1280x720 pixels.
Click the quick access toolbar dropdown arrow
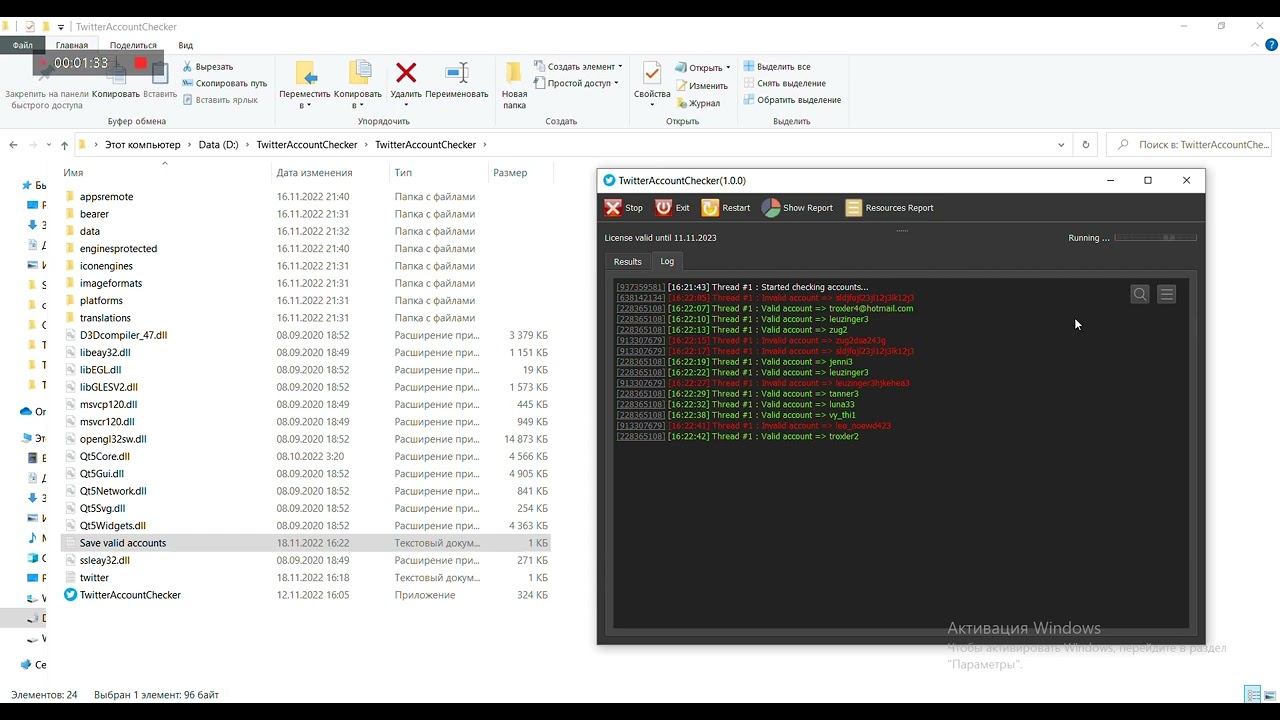[62, 27]
